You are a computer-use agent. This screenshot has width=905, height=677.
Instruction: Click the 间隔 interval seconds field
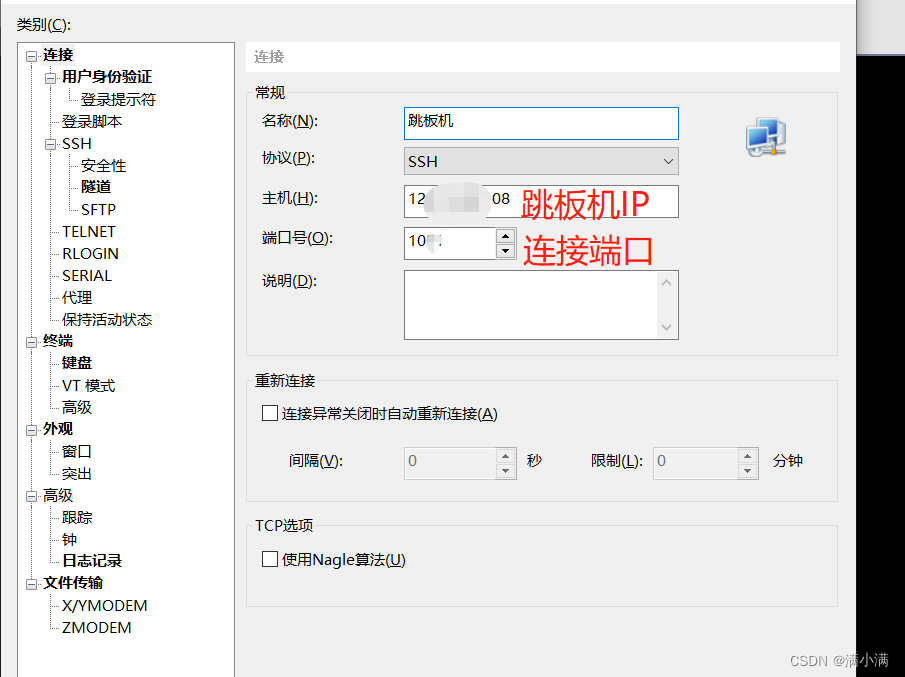click(450, 463)
